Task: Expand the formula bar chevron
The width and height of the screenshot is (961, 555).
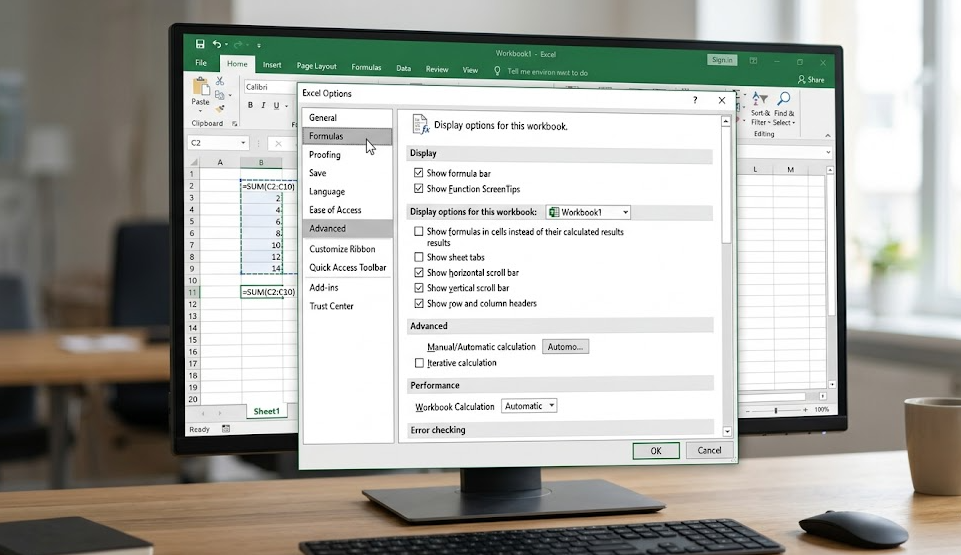Action: (x=828, y=152)
